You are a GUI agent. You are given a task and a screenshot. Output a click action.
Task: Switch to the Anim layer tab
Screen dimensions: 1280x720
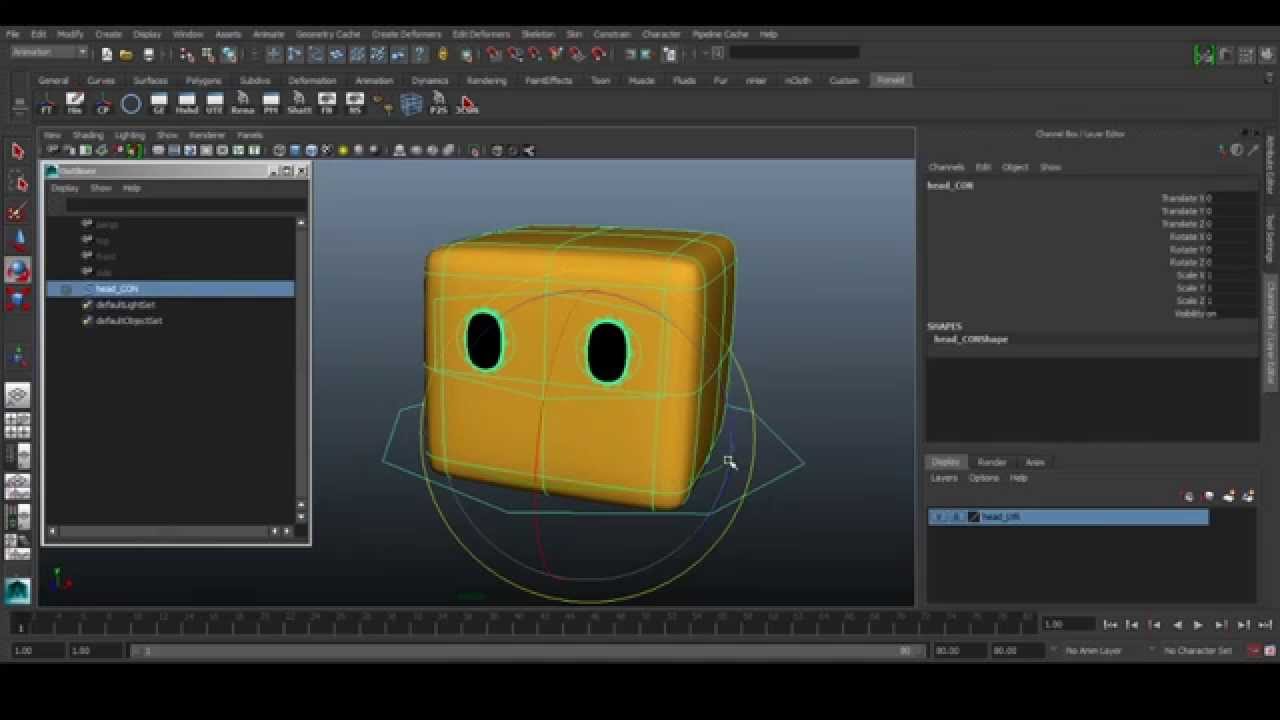point(1035,462)
